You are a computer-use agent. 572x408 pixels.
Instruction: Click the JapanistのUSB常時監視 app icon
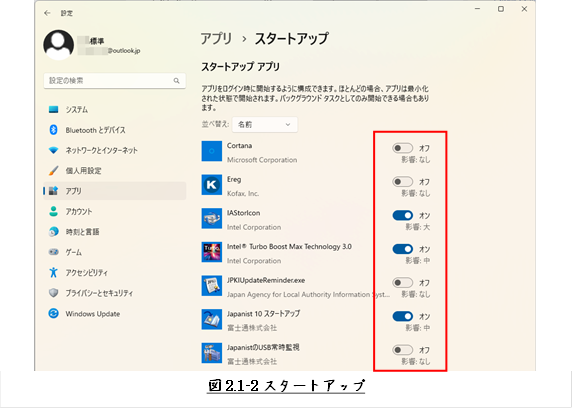212,353
